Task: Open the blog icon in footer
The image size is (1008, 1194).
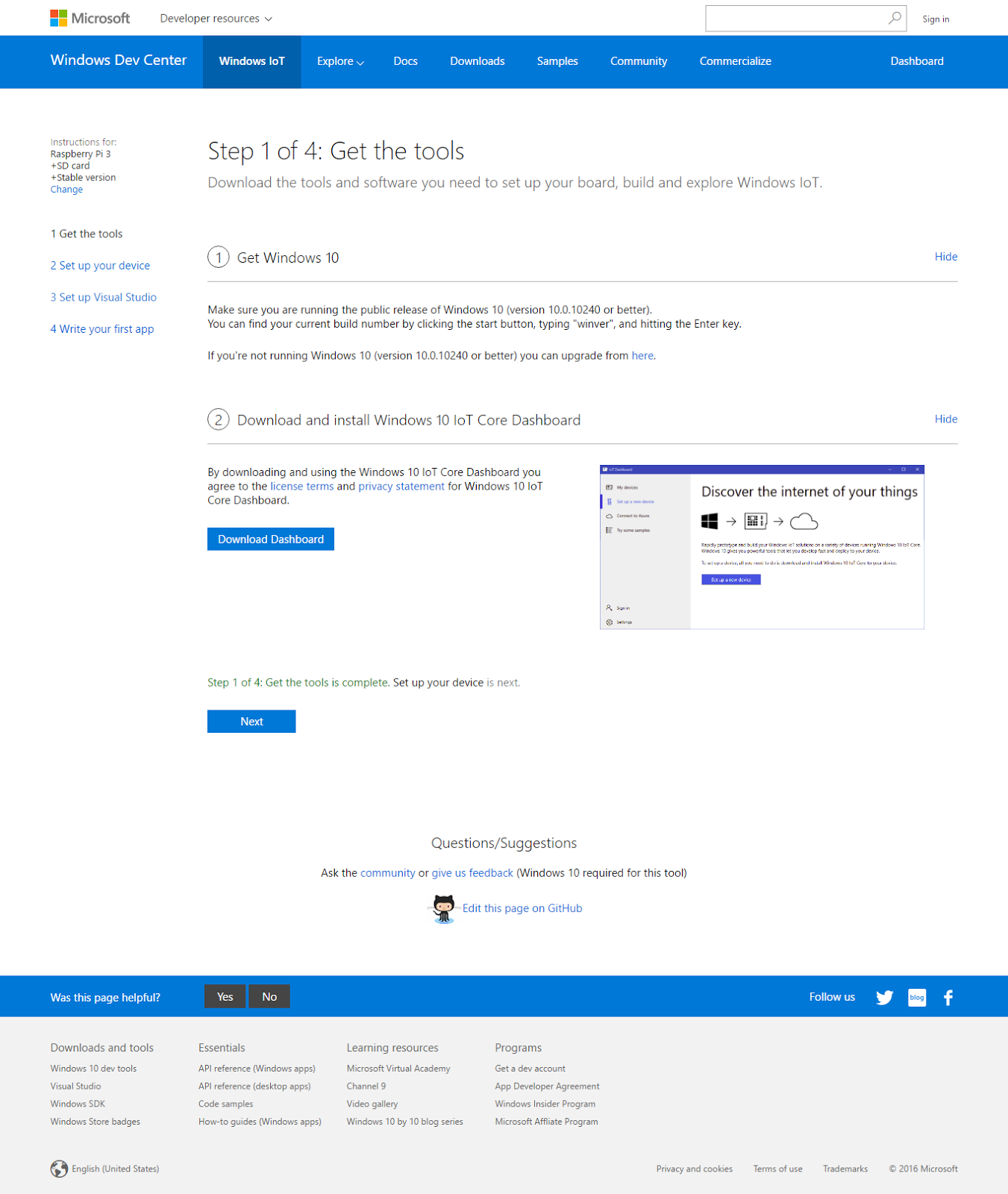Action: point(917,997)
